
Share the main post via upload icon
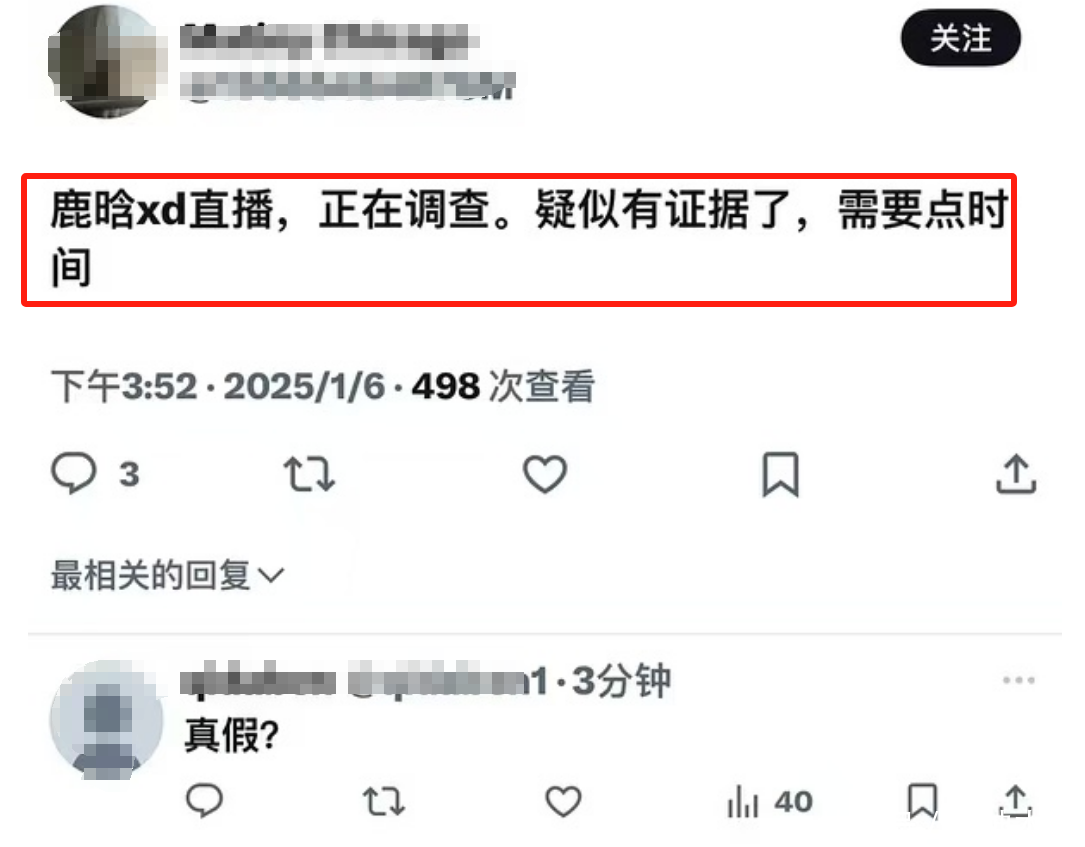[x=1016, y=474]
